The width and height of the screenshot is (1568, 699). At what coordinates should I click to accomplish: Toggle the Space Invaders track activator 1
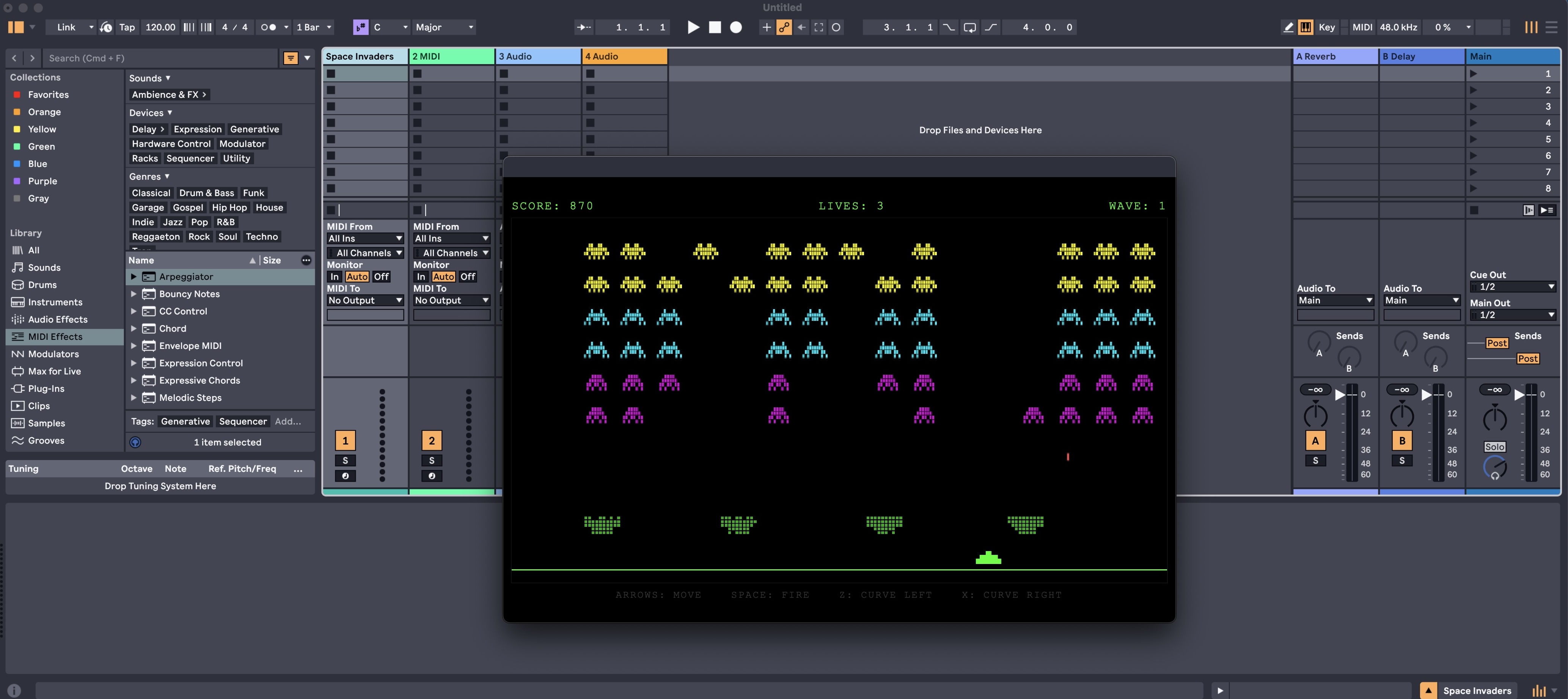coord(345,441)
